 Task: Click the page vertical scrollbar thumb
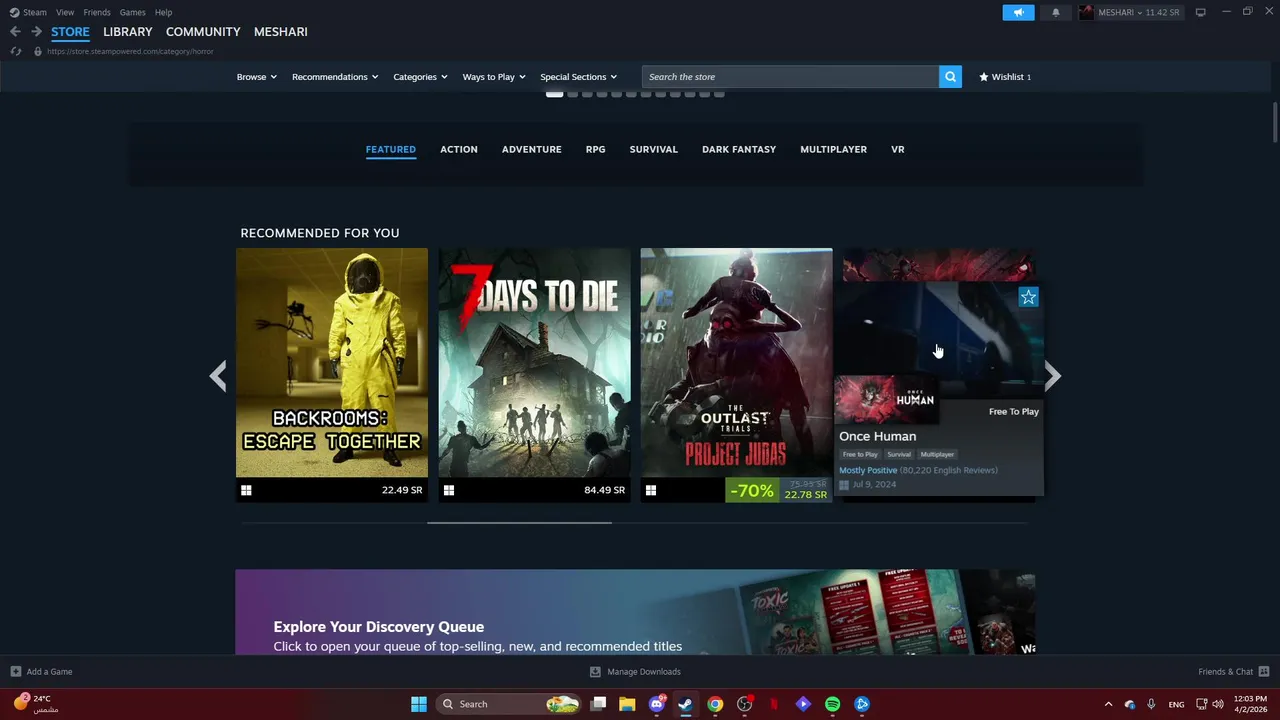[x=1275, y=123]
